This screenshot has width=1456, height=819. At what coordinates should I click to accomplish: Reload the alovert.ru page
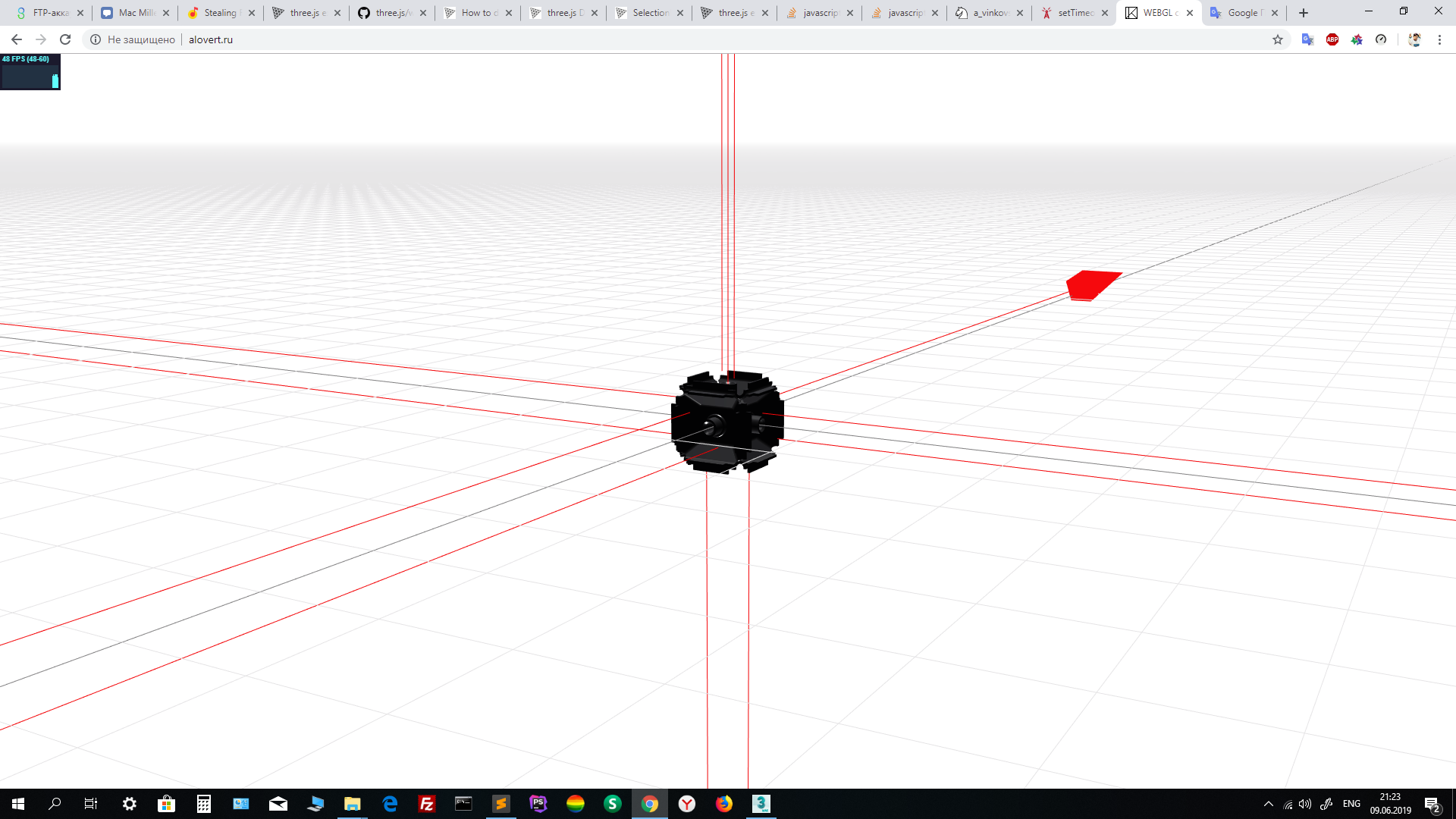tap(65, 39)
